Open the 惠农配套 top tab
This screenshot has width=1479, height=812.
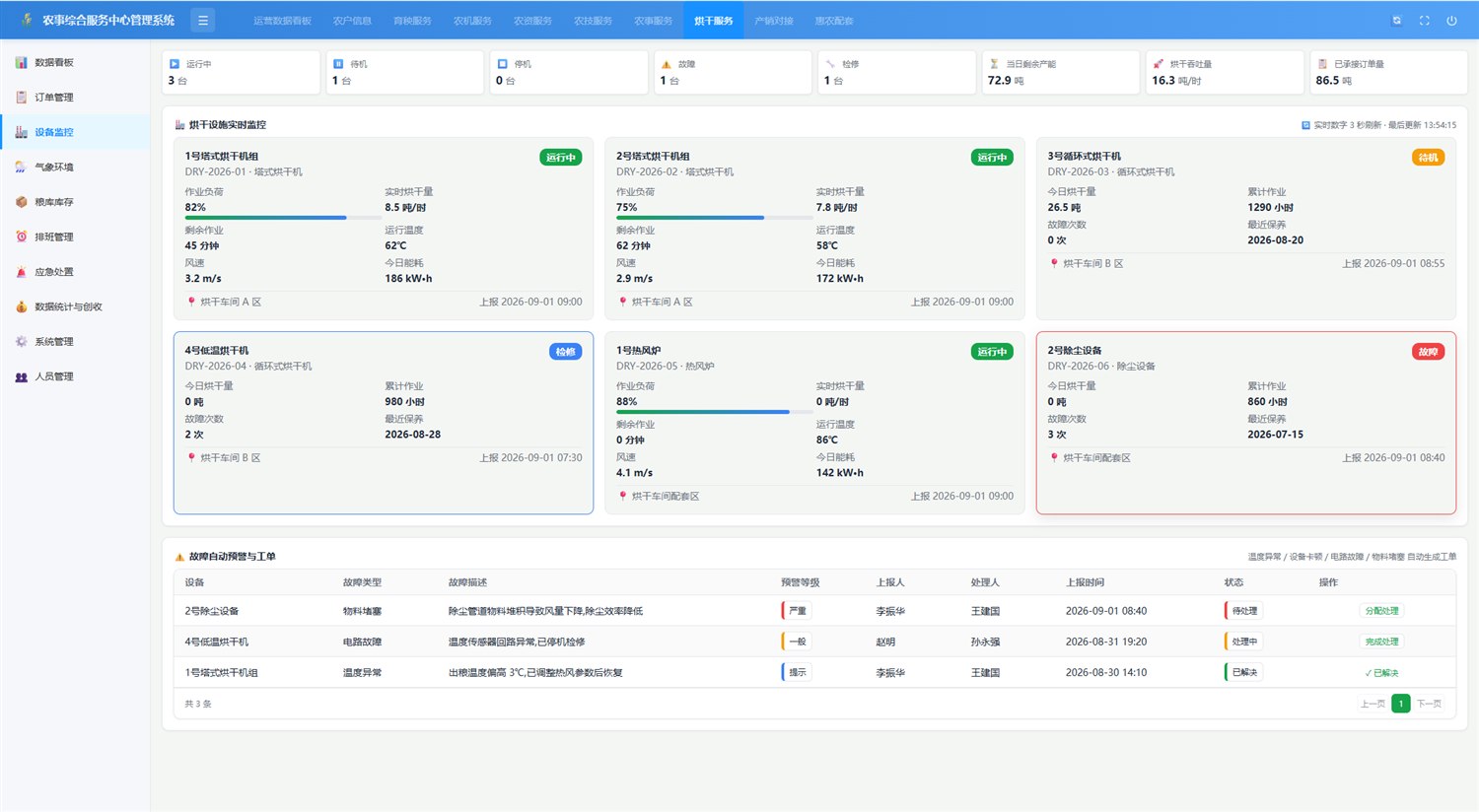pyautogui.click(x=834, y=21)
